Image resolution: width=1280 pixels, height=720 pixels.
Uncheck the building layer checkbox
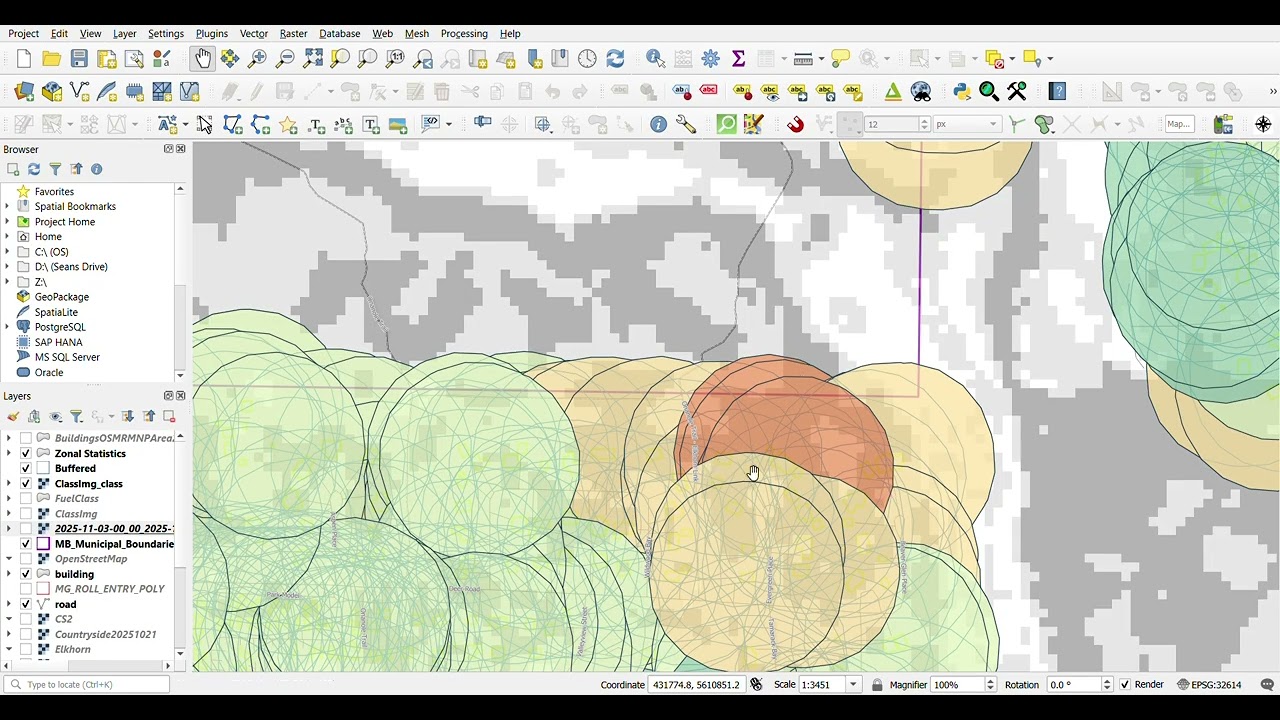[26, 574]
